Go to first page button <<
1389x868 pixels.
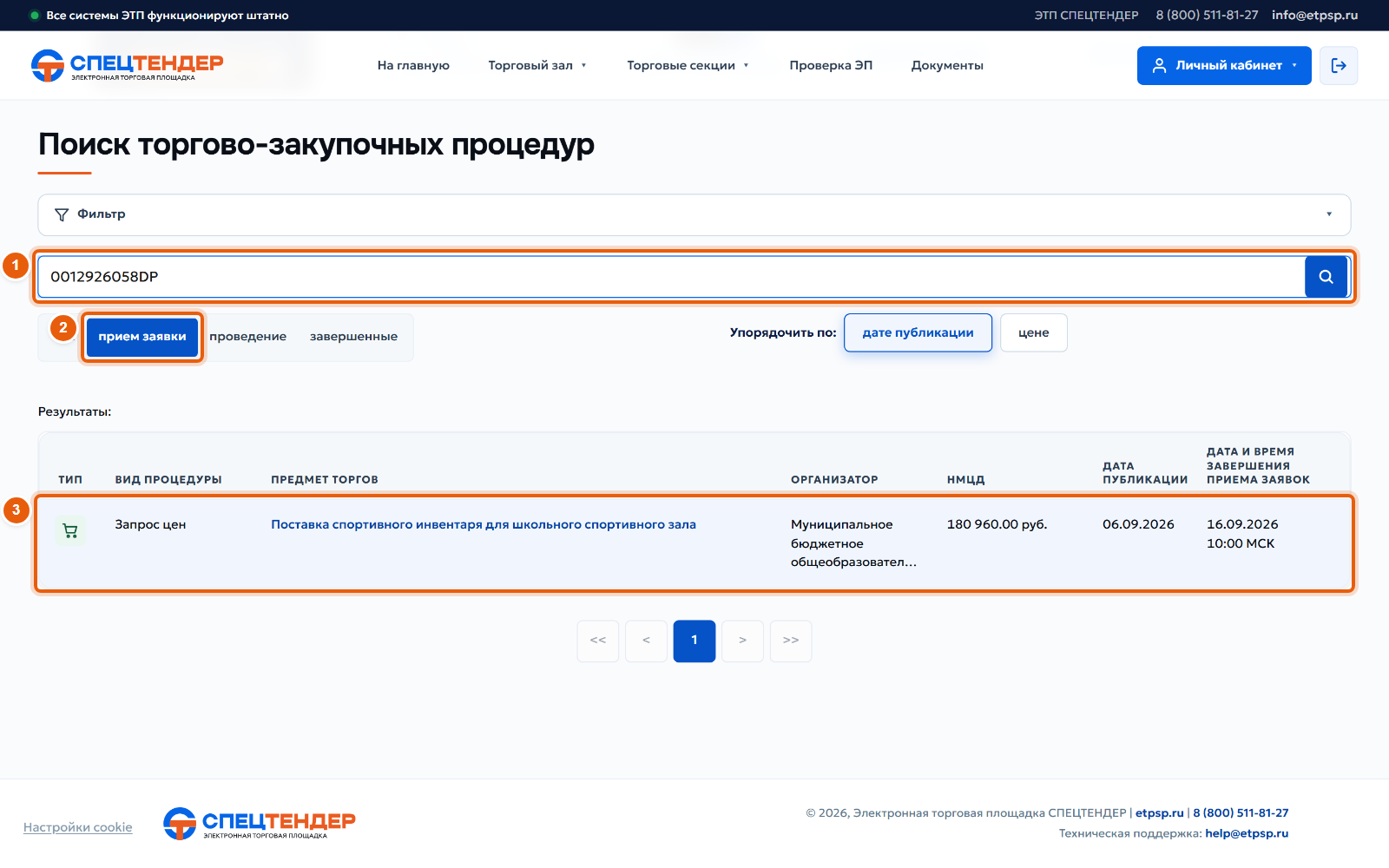click(598, 641)
